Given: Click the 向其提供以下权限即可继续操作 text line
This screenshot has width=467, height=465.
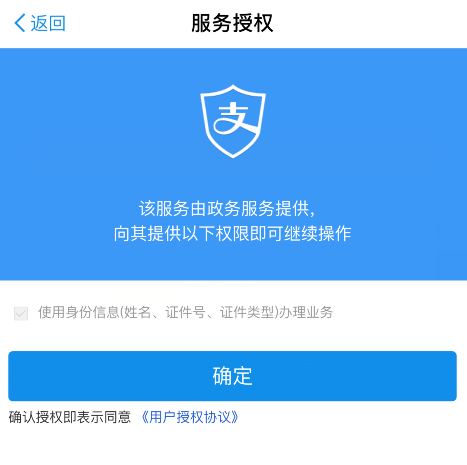Looking at the screenshot, I should (232, 233).
